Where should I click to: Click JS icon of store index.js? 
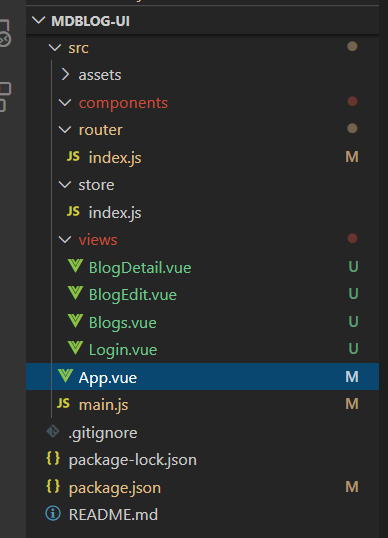pos(73,211)
